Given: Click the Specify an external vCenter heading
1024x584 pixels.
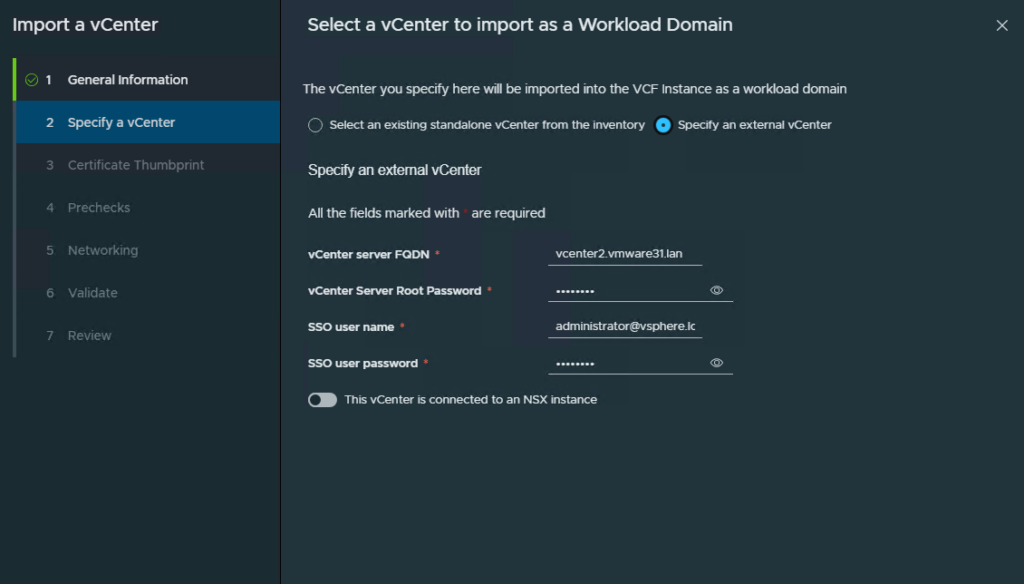Looking at the screenshot, I should point(394,170).
